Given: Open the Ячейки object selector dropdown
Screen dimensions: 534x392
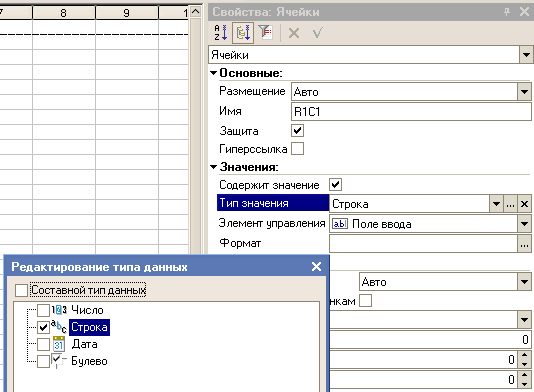Looking at the screenshot, I should click(526, 55).
